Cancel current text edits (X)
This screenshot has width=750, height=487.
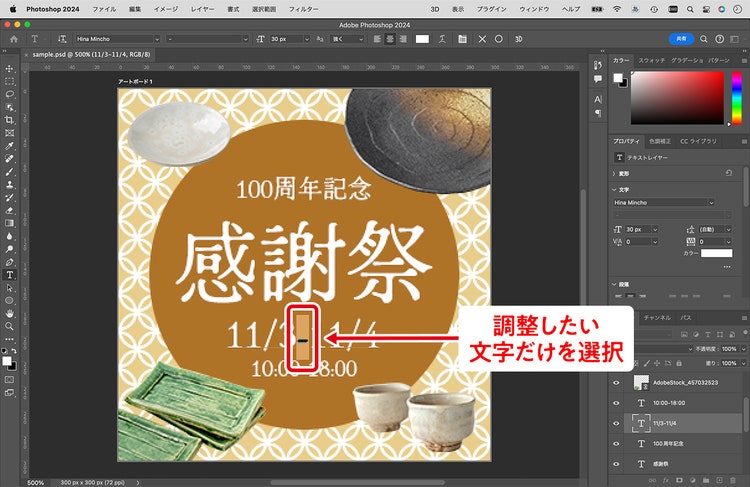click(x=482, y=39)
